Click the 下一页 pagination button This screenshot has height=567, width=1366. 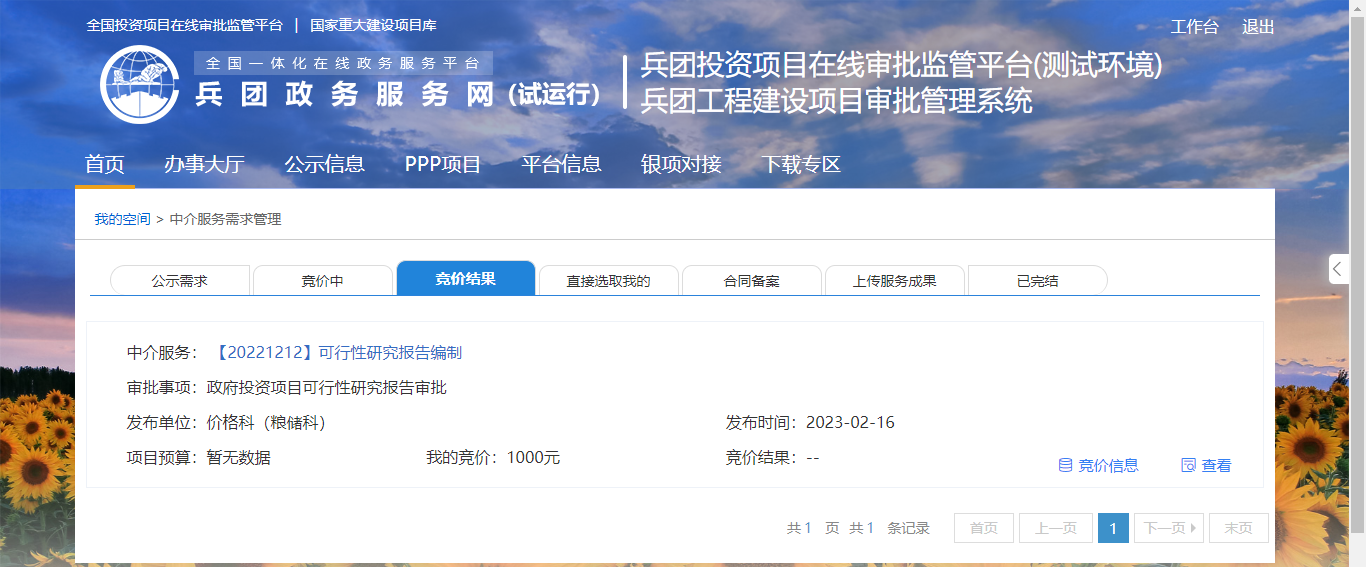[1168, 528]
